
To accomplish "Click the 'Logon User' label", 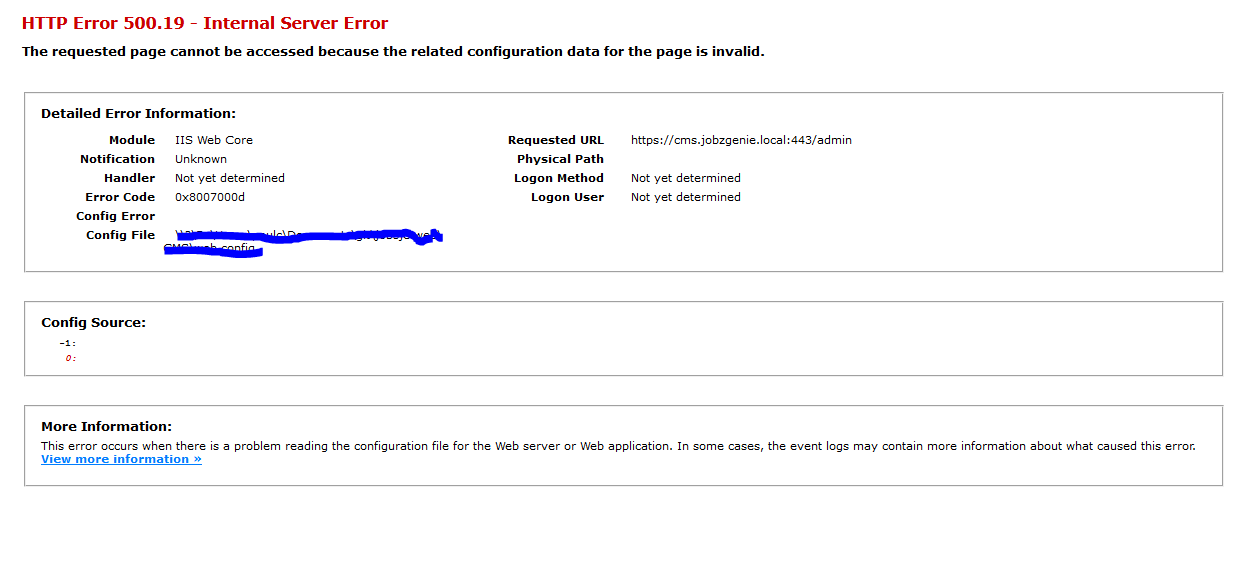I will click(x=567, y=197).
